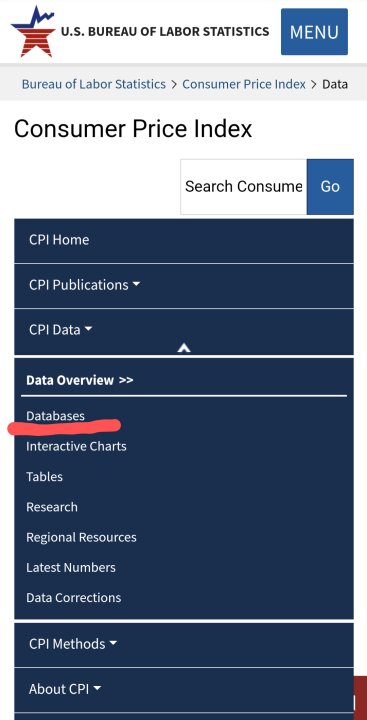Open the MENU button

[314, 32]
